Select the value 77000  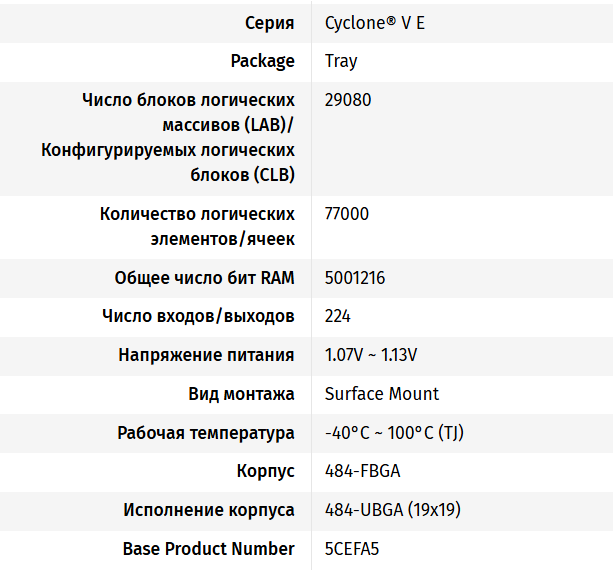click(347, 214)
